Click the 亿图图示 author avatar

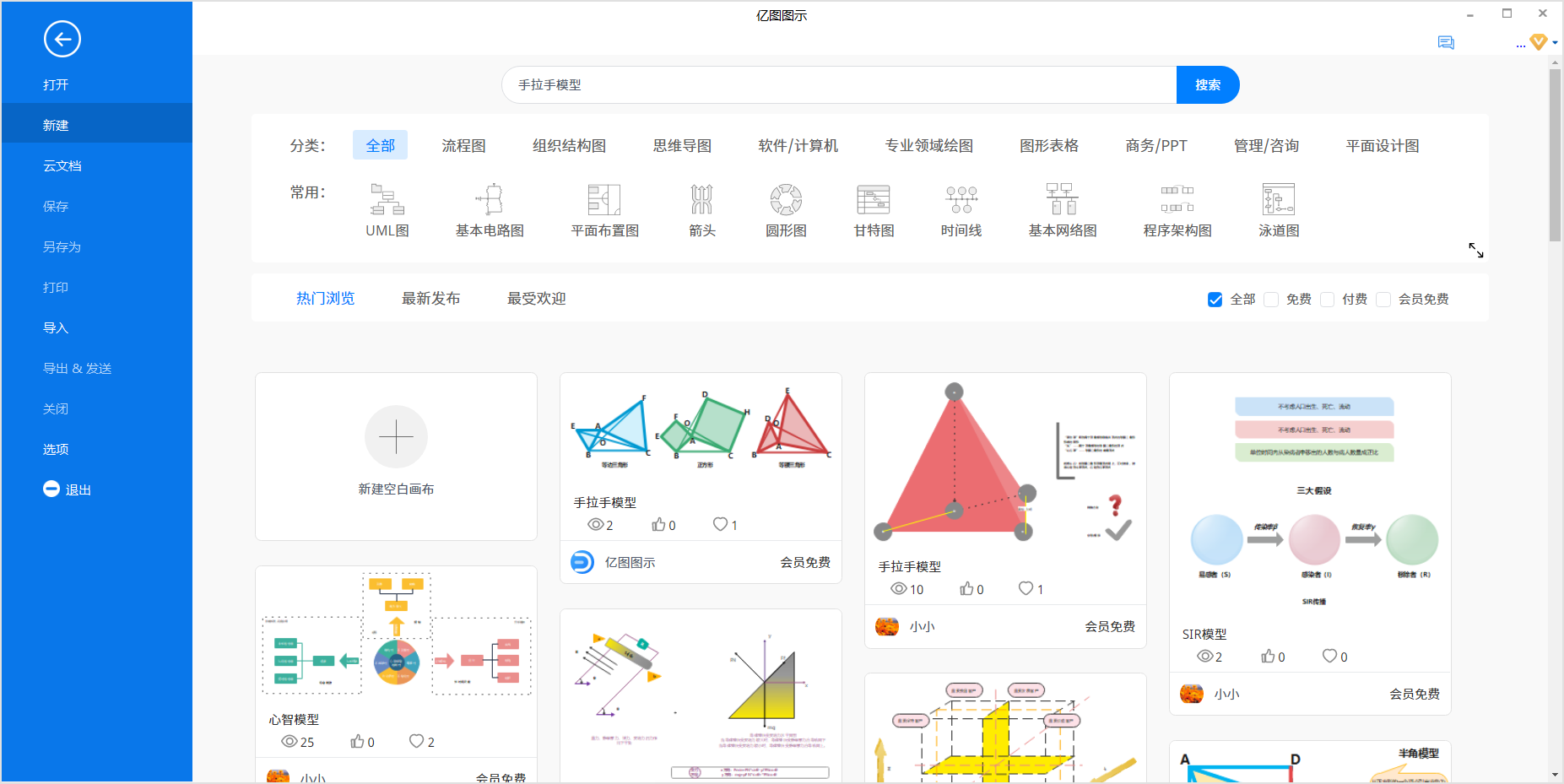click(582, 562)
